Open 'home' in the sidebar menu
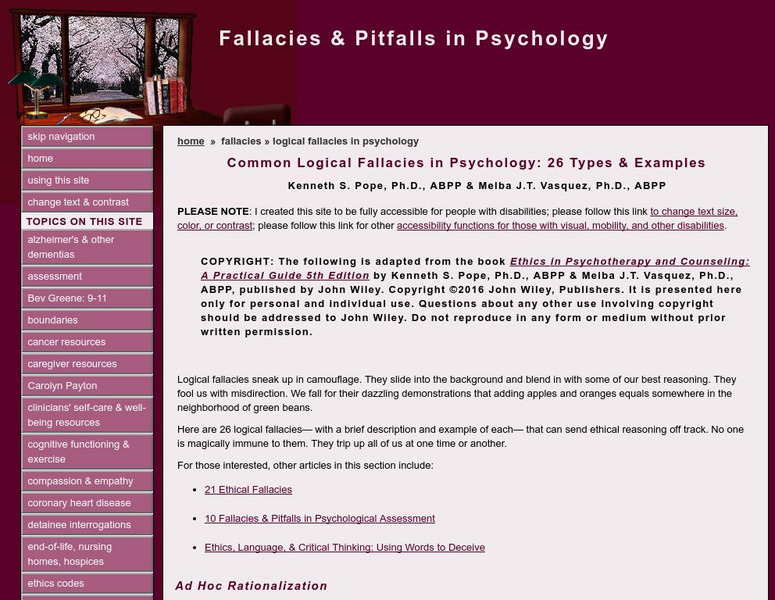This screenshot has height=600, width=775. coord(87,159)
